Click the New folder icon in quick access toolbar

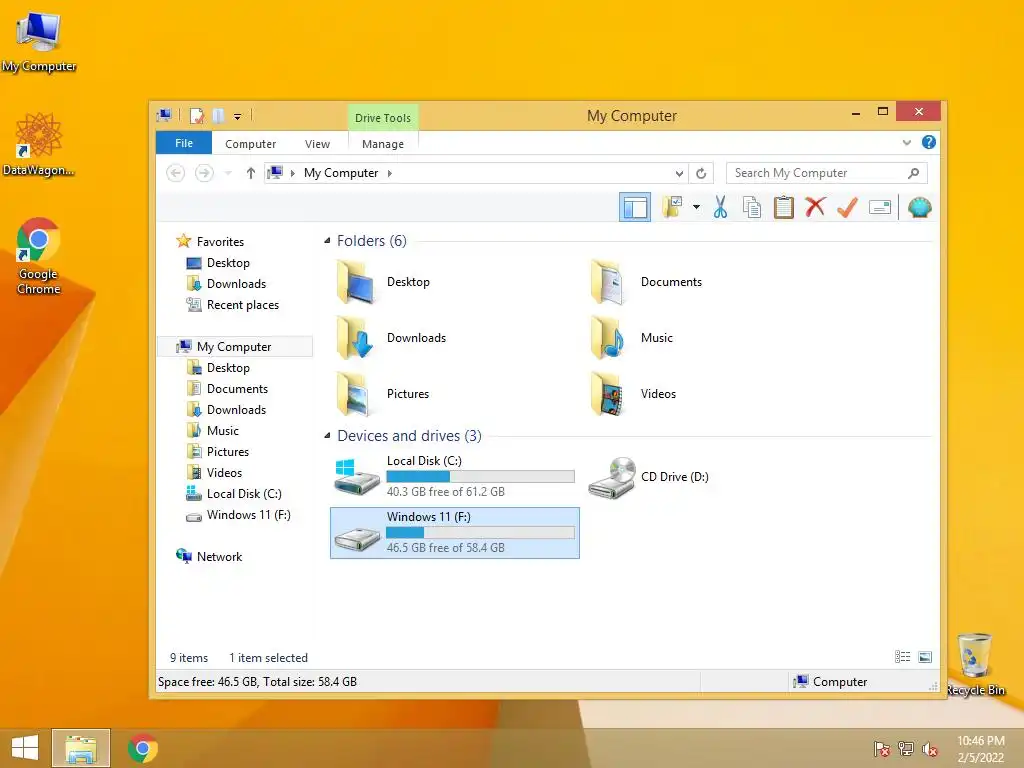218,116
